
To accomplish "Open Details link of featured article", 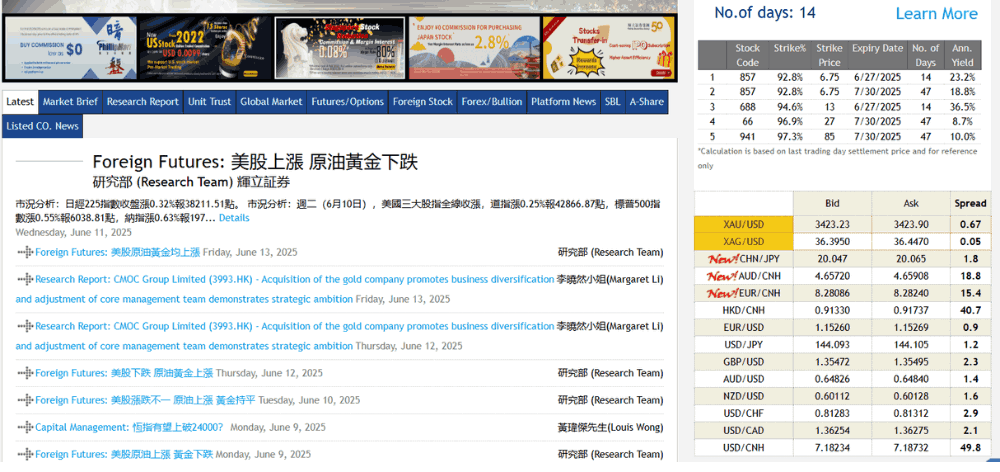I will click(234, 218).
